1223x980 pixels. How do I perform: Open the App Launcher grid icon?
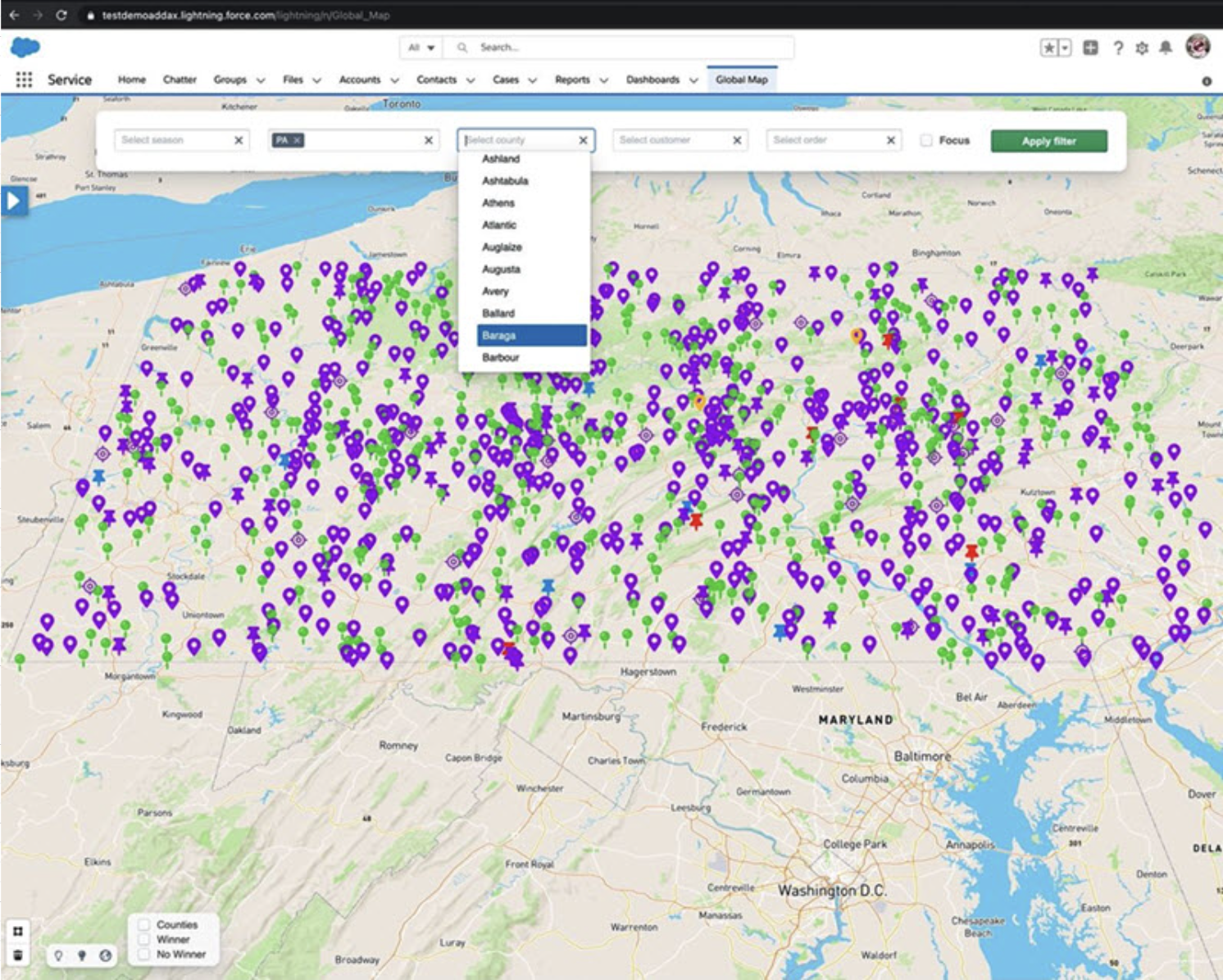[x=24, y=79]
